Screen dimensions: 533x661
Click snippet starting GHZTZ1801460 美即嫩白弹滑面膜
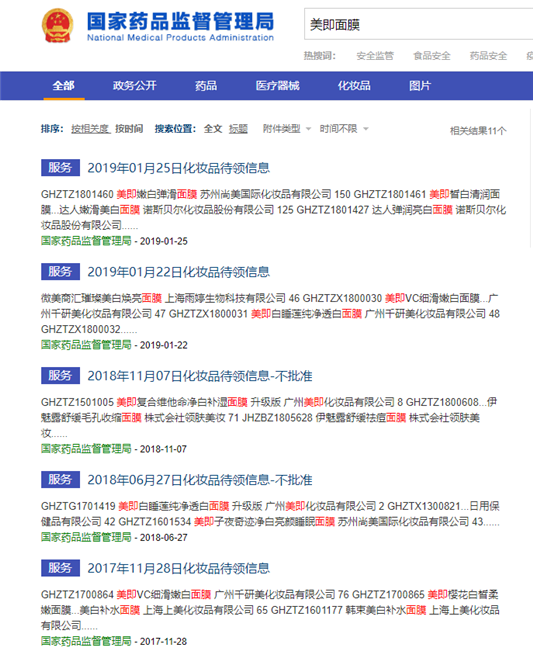[273, 210]
